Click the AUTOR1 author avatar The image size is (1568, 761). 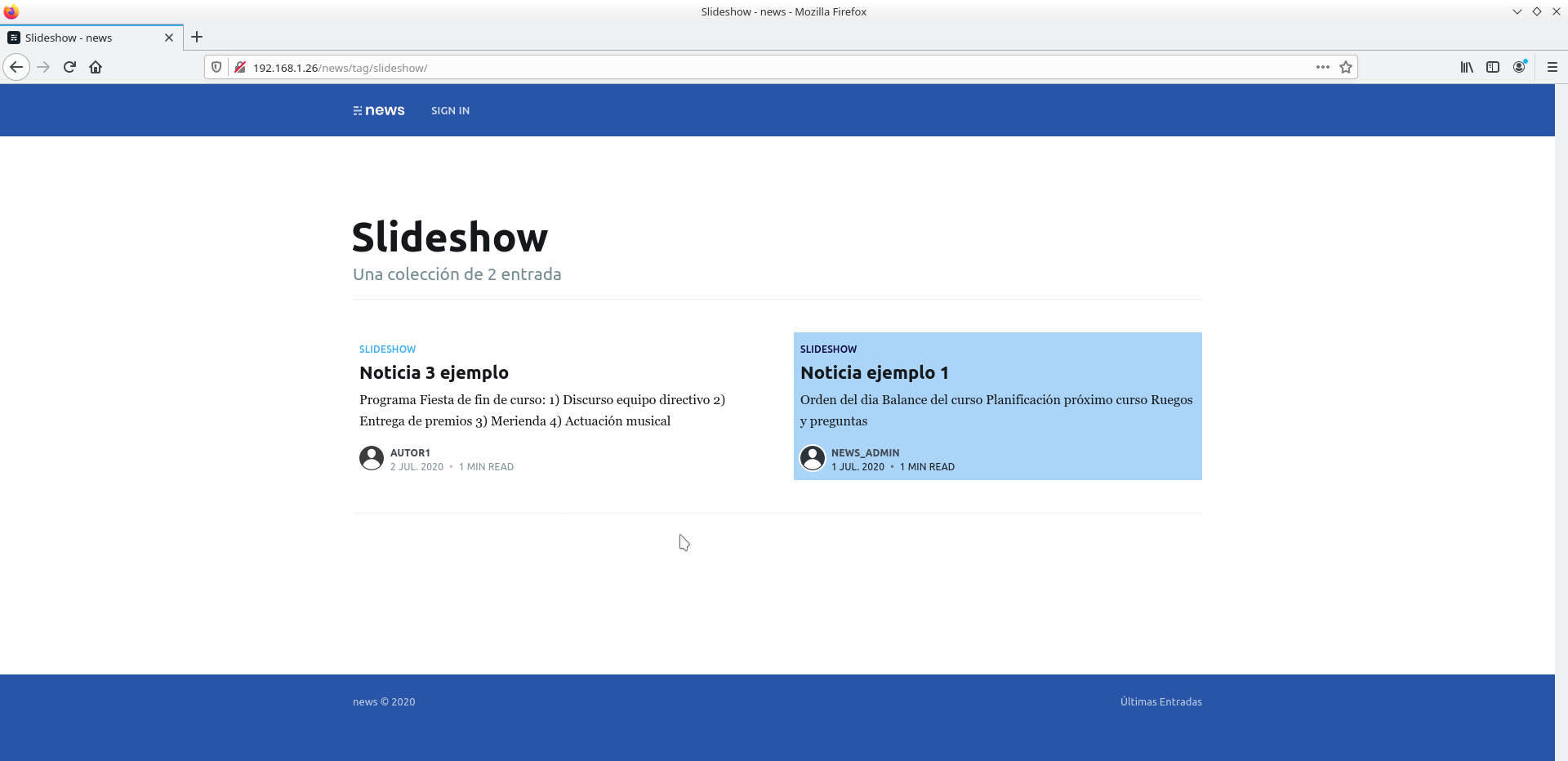click(372, 458)
